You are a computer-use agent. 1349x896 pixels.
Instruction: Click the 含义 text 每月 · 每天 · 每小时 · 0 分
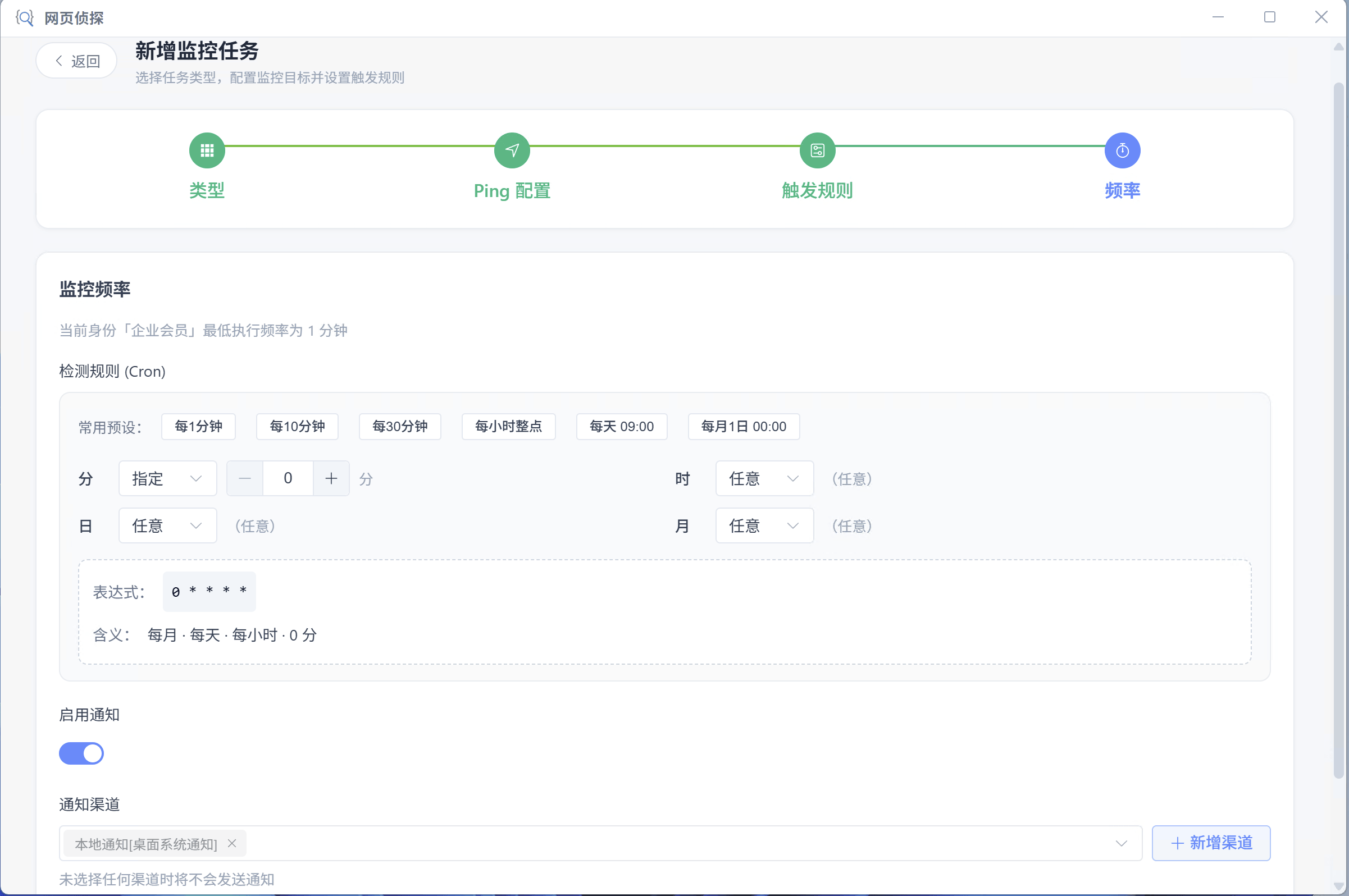pyautogui.click(x=232, y=635)
